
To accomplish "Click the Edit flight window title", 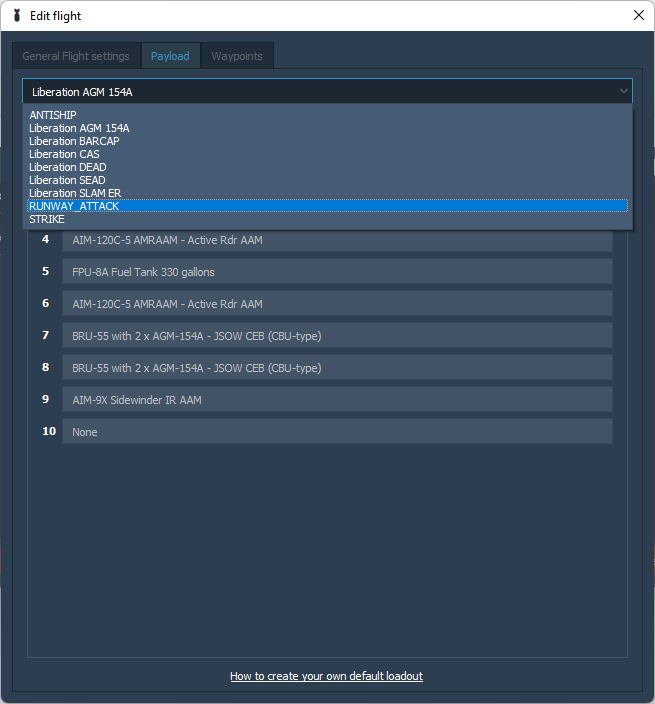I will 55,16.
